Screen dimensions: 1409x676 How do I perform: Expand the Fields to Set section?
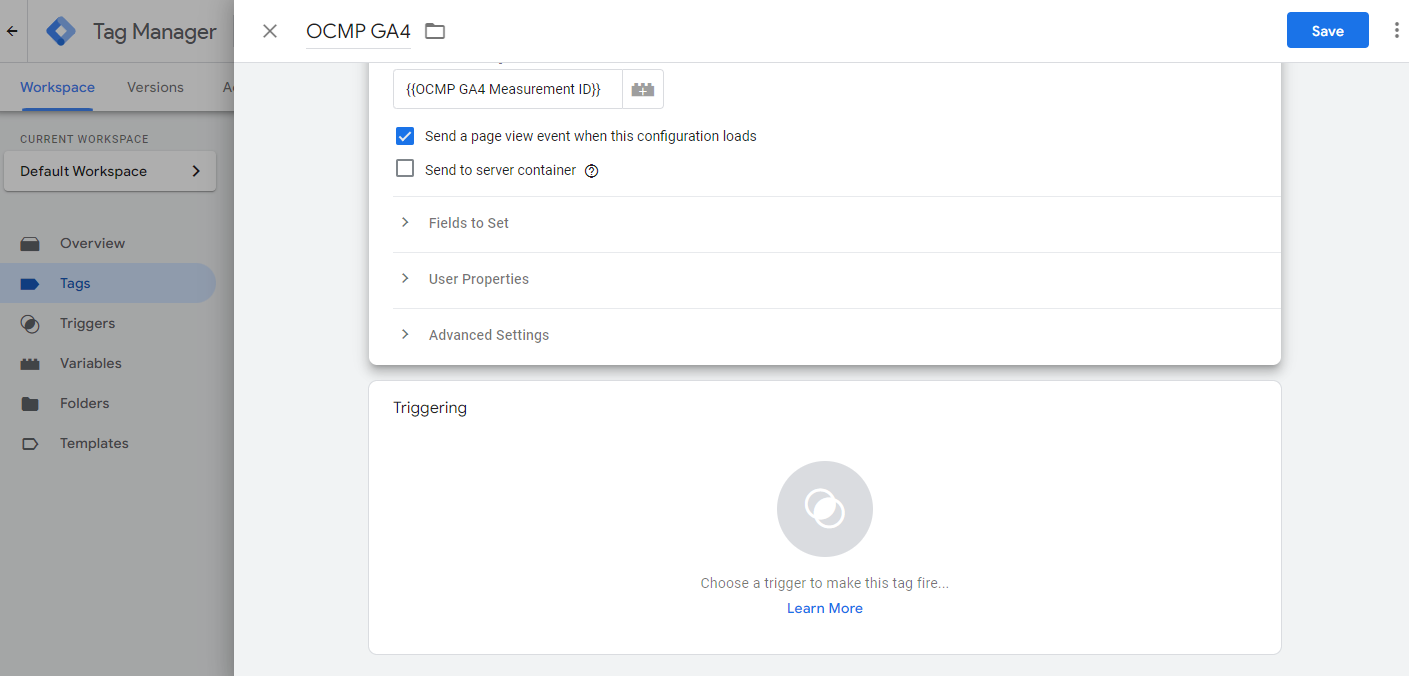click(x=825, y=223)
